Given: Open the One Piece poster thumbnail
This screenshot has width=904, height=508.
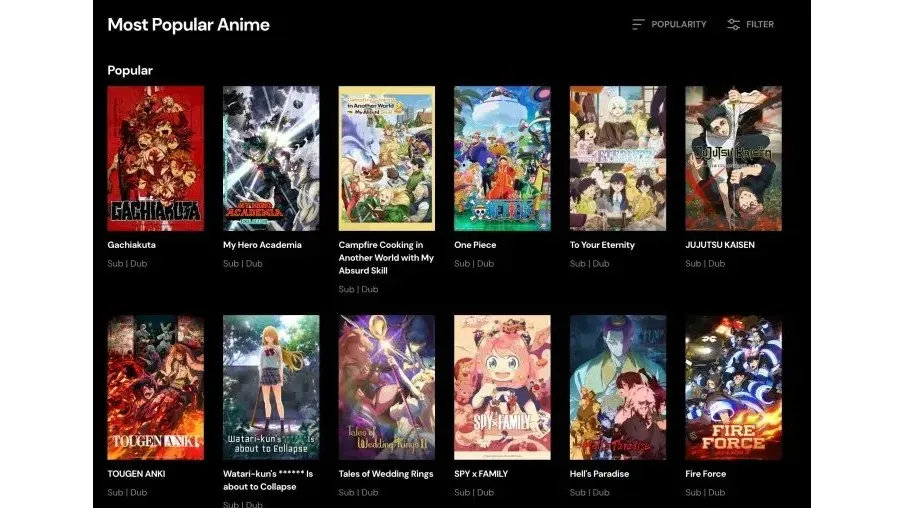Looking at the screenshot, I should click(502, 159).
